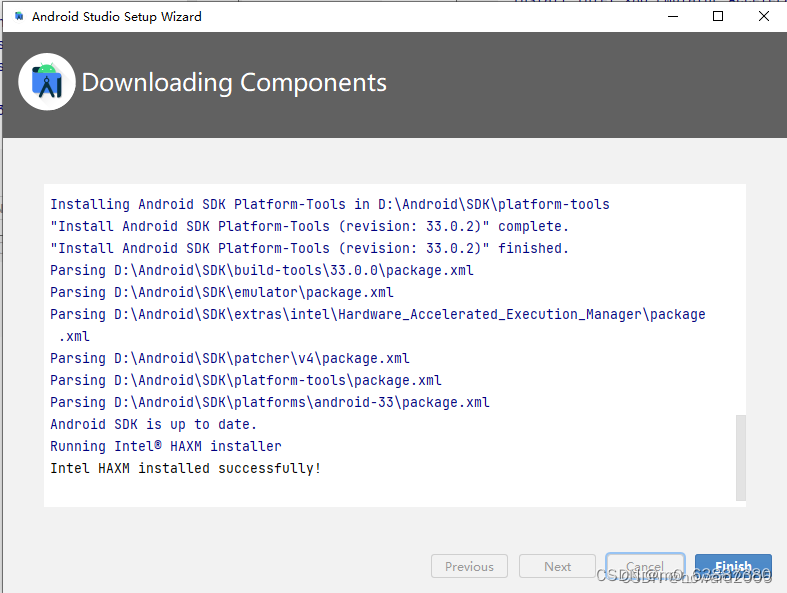Click the 'Android Studio Setup Wizard' window title

(116, 17)
